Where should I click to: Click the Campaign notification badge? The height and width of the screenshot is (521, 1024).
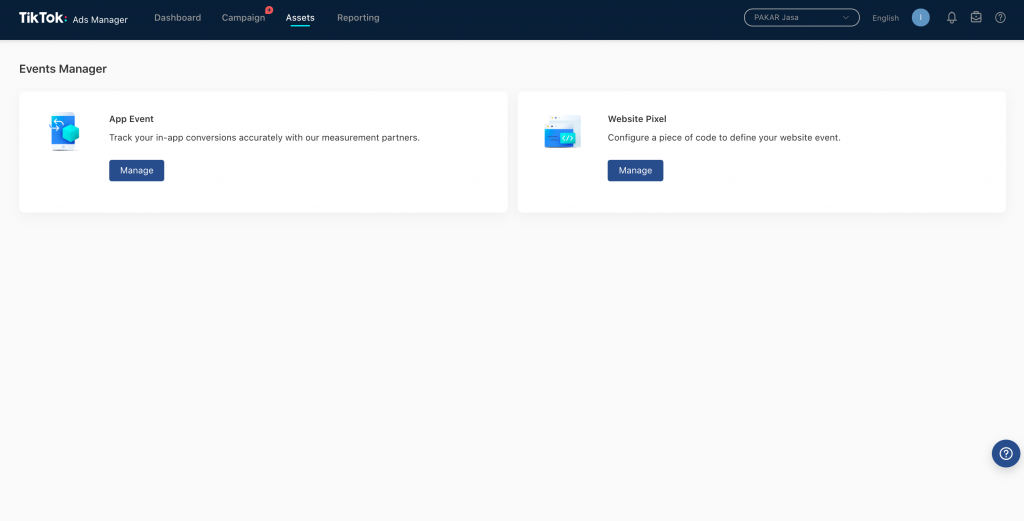[x=268, y=10]
